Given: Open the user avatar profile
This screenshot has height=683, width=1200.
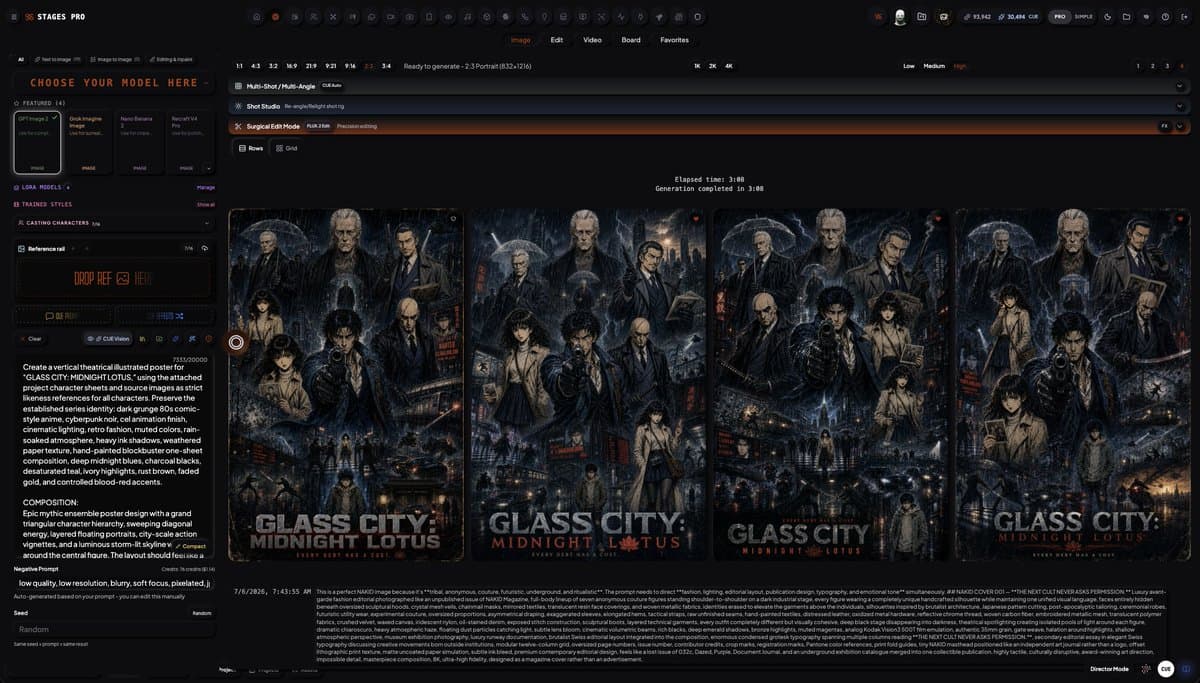Looking at the screenshot, I should click(900, 17).
